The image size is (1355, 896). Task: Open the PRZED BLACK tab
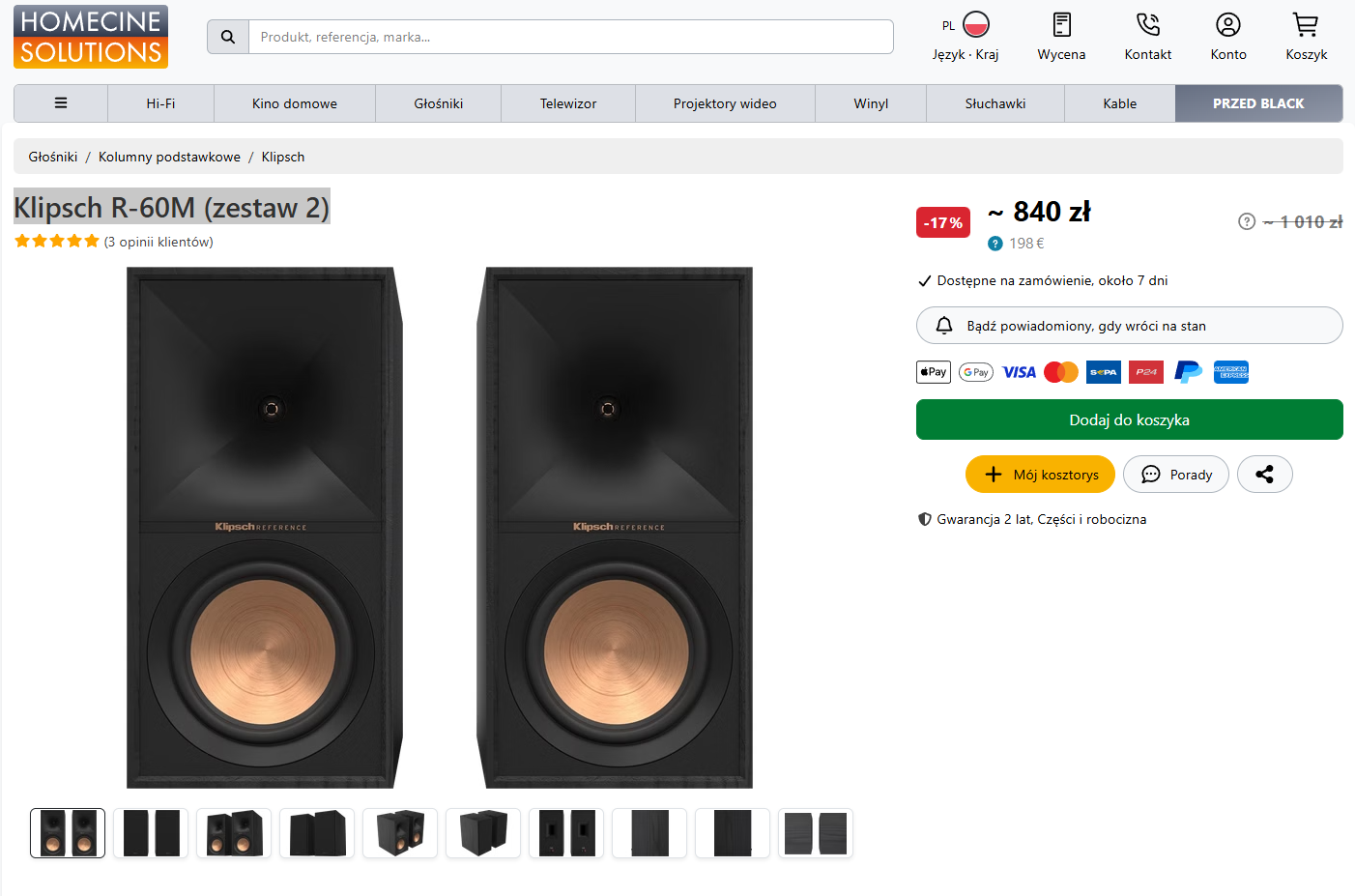click(x=1258, y=103)
